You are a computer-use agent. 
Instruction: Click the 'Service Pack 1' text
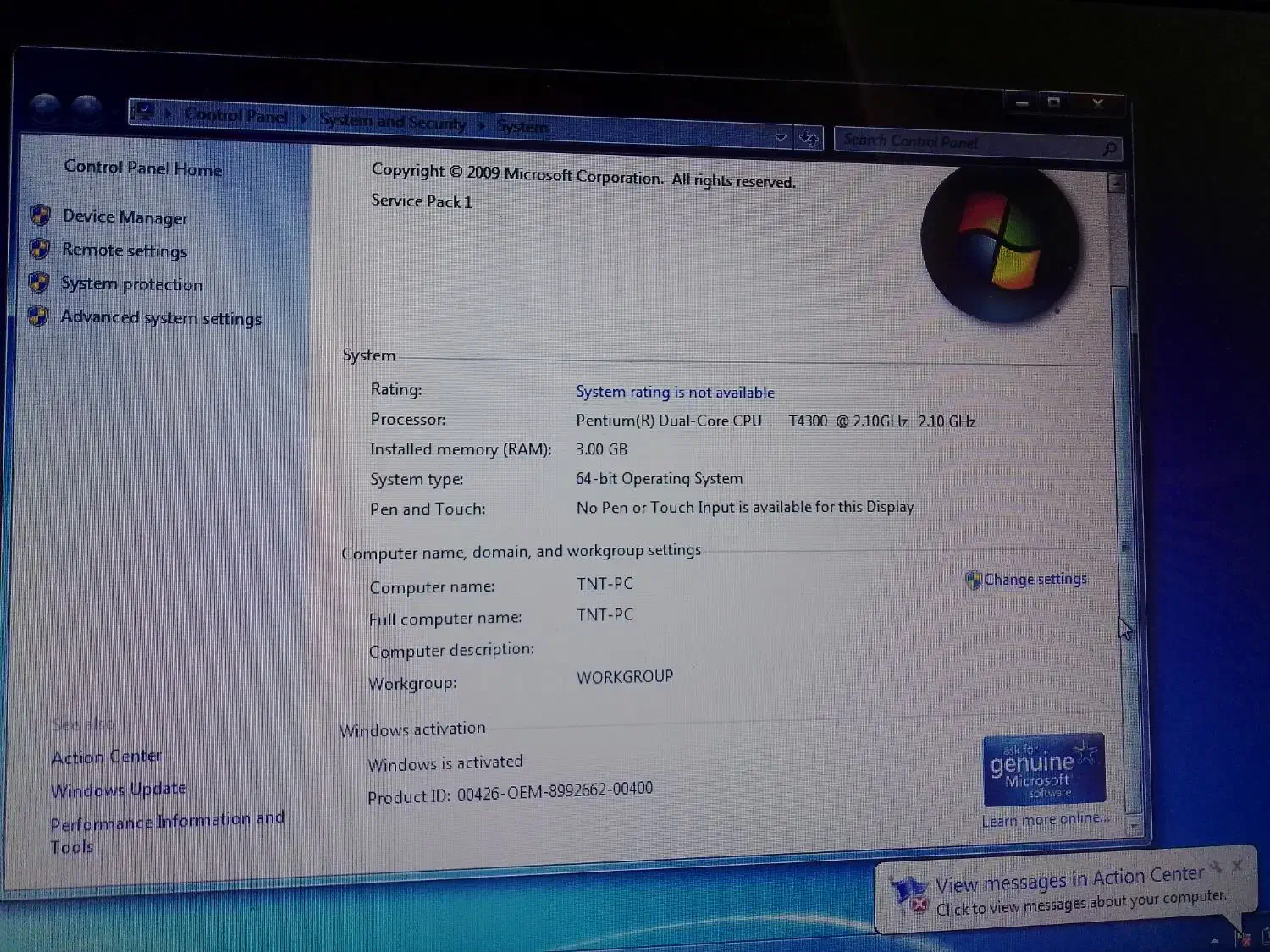[421, 201]
